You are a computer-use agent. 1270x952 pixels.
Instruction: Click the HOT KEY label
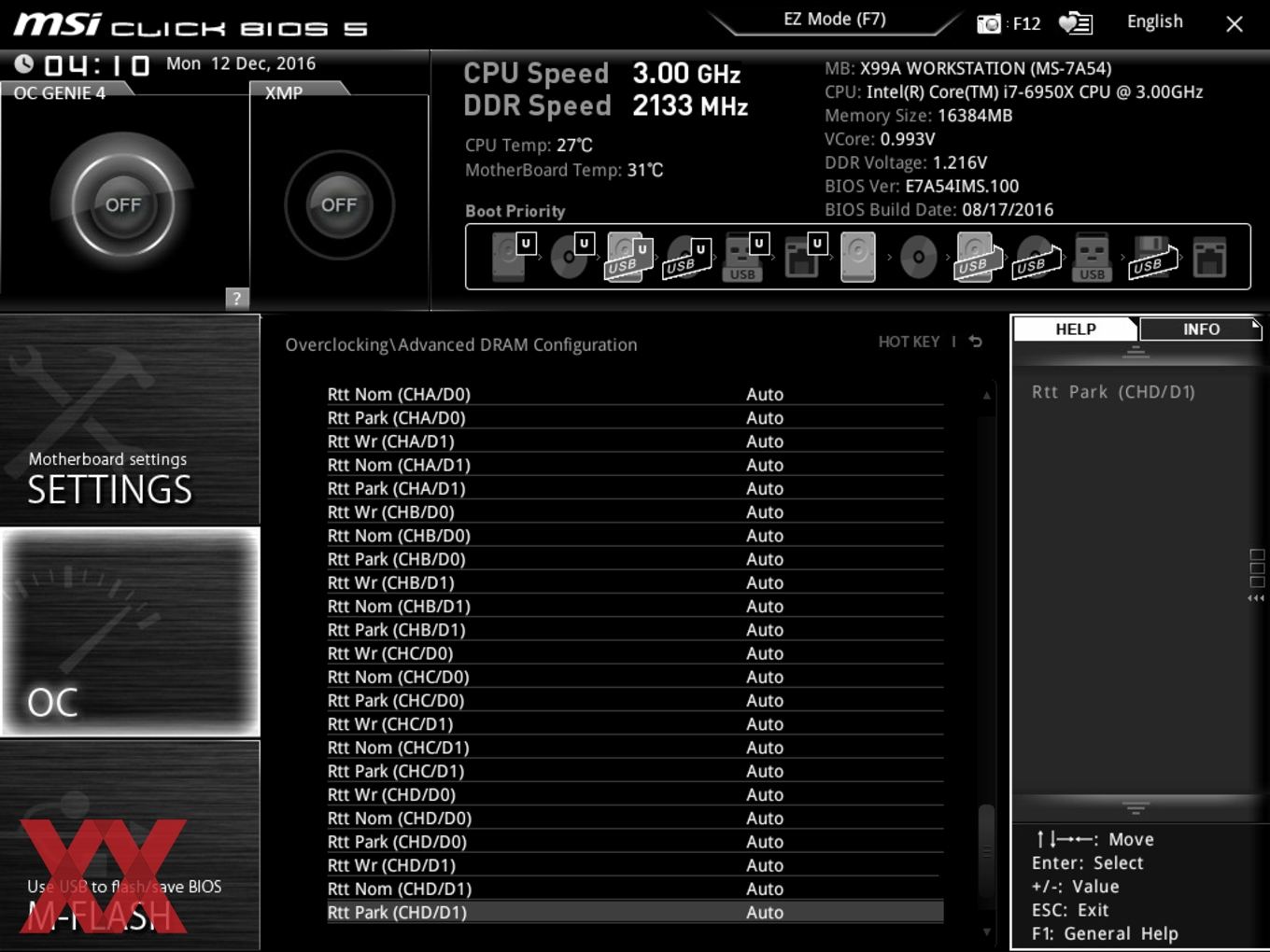click(x=909, y=342)
